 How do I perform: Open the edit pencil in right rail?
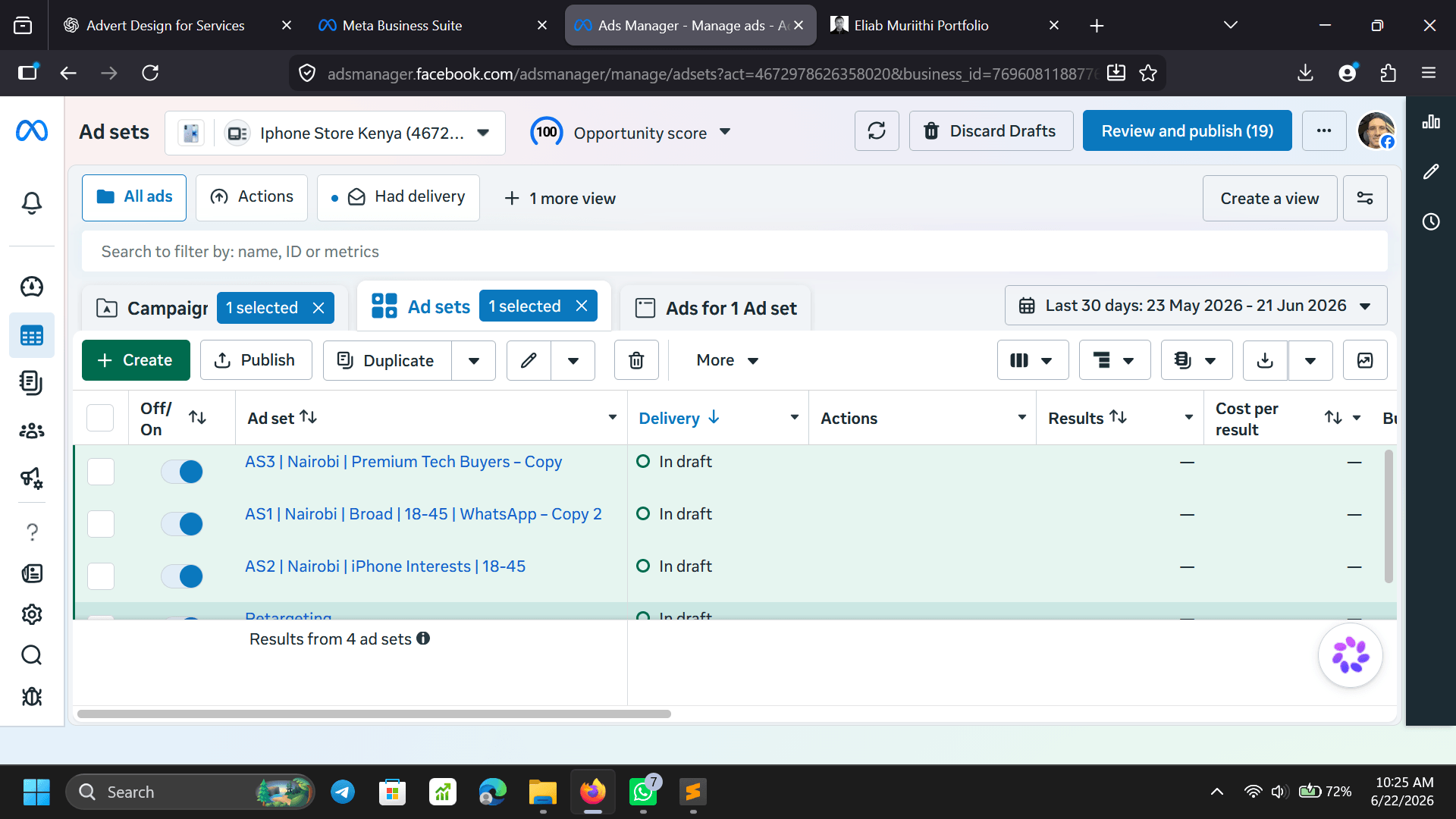pyautogui.click(x=1431, y=172)
